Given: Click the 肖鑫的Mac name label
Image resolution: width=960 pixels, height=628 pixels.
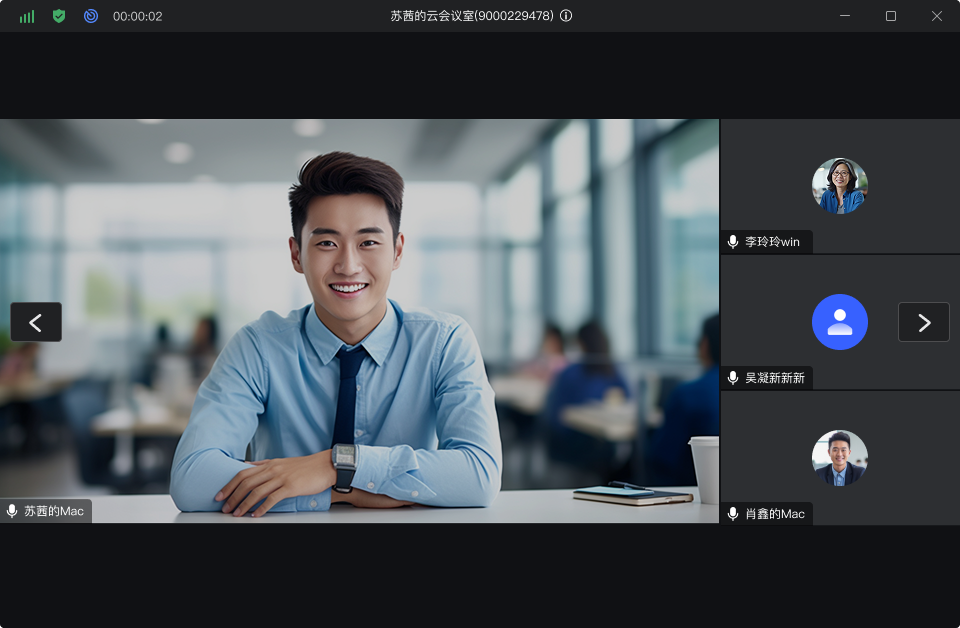Looking at the screenshot, I should point(774,514).
